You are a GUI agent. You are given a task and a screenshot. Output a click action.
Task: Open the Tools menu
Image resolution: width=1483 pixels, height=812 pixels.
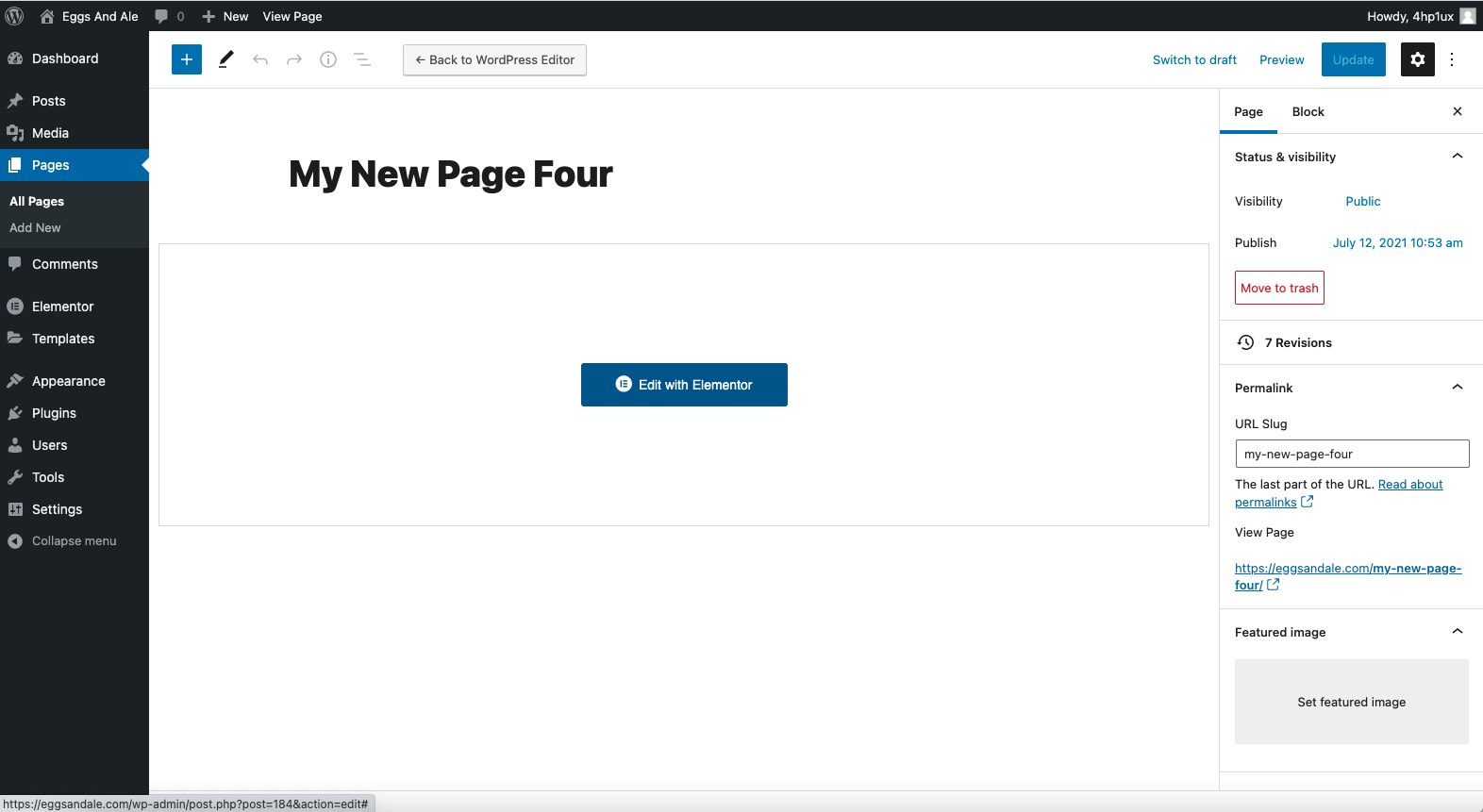coord(75,477)
